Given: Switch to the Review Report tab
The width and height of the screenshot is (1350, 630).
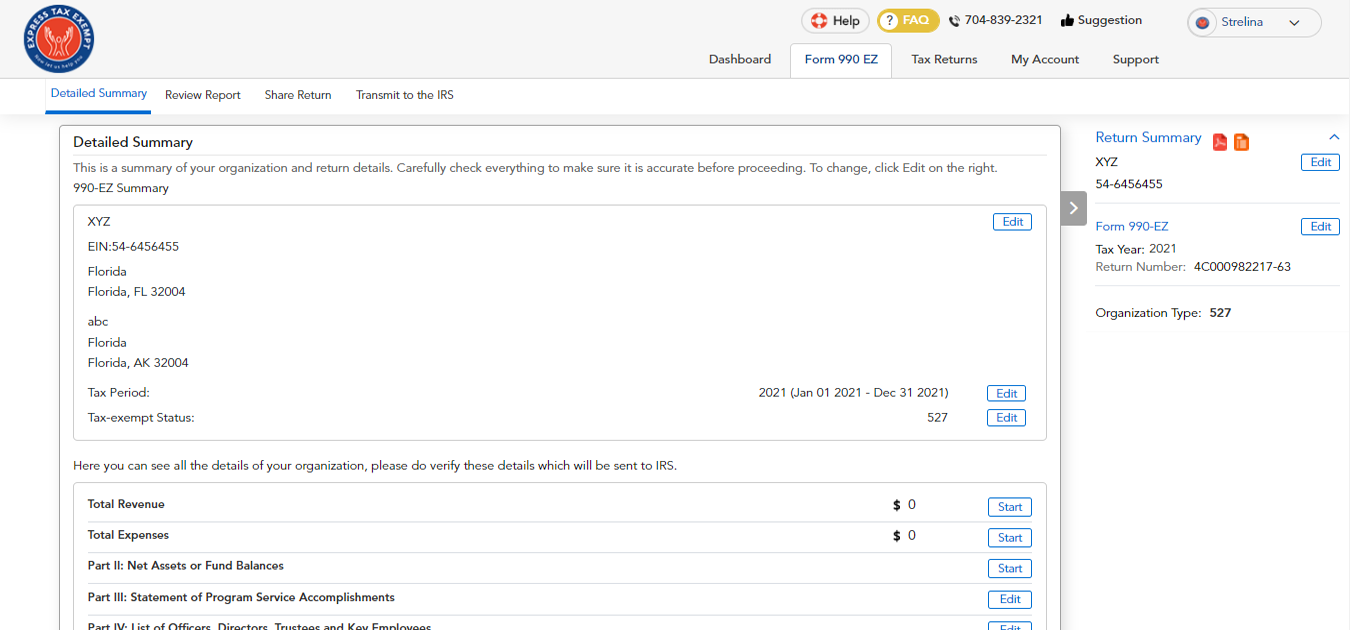Looking at the screenshot, I should point(202,95).
